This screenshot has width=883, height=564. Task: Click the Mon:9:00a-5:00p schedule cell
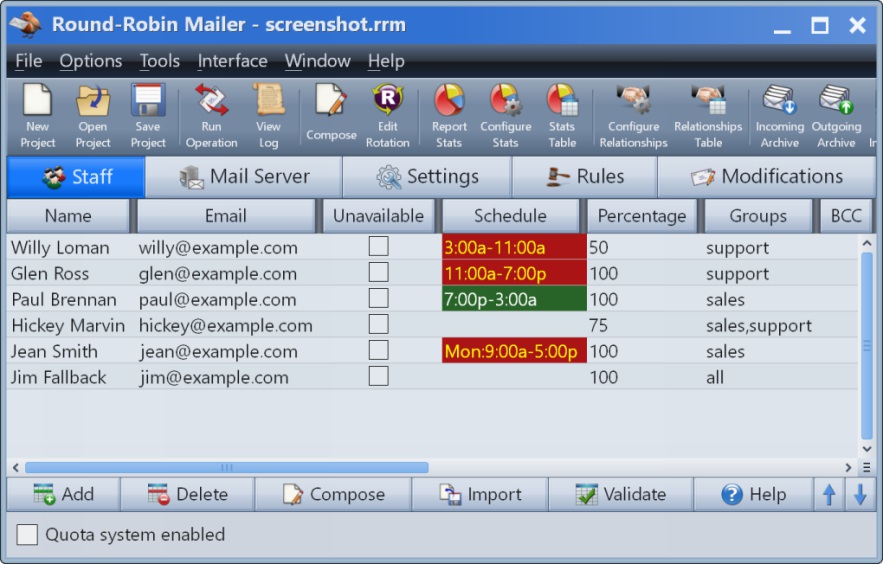tap(514, 351)
